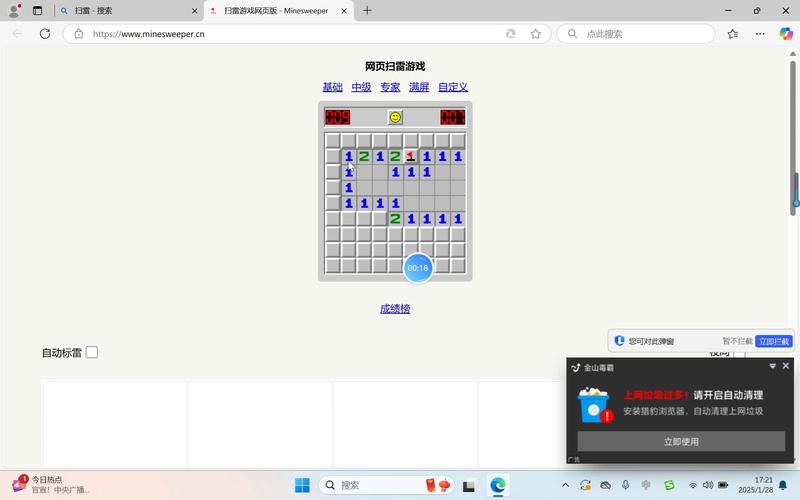This screenshot has height=500, width=800.
Task: Click the cloud sync tray icon
Action: pyautogui.click(x=606, y=485)
